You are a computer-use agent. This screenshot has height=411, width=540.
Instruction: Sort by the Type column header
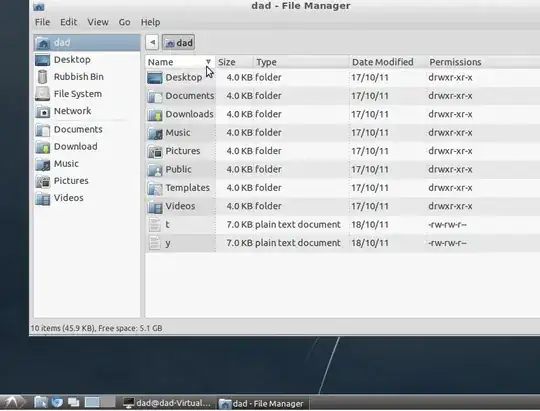(301, 62)
